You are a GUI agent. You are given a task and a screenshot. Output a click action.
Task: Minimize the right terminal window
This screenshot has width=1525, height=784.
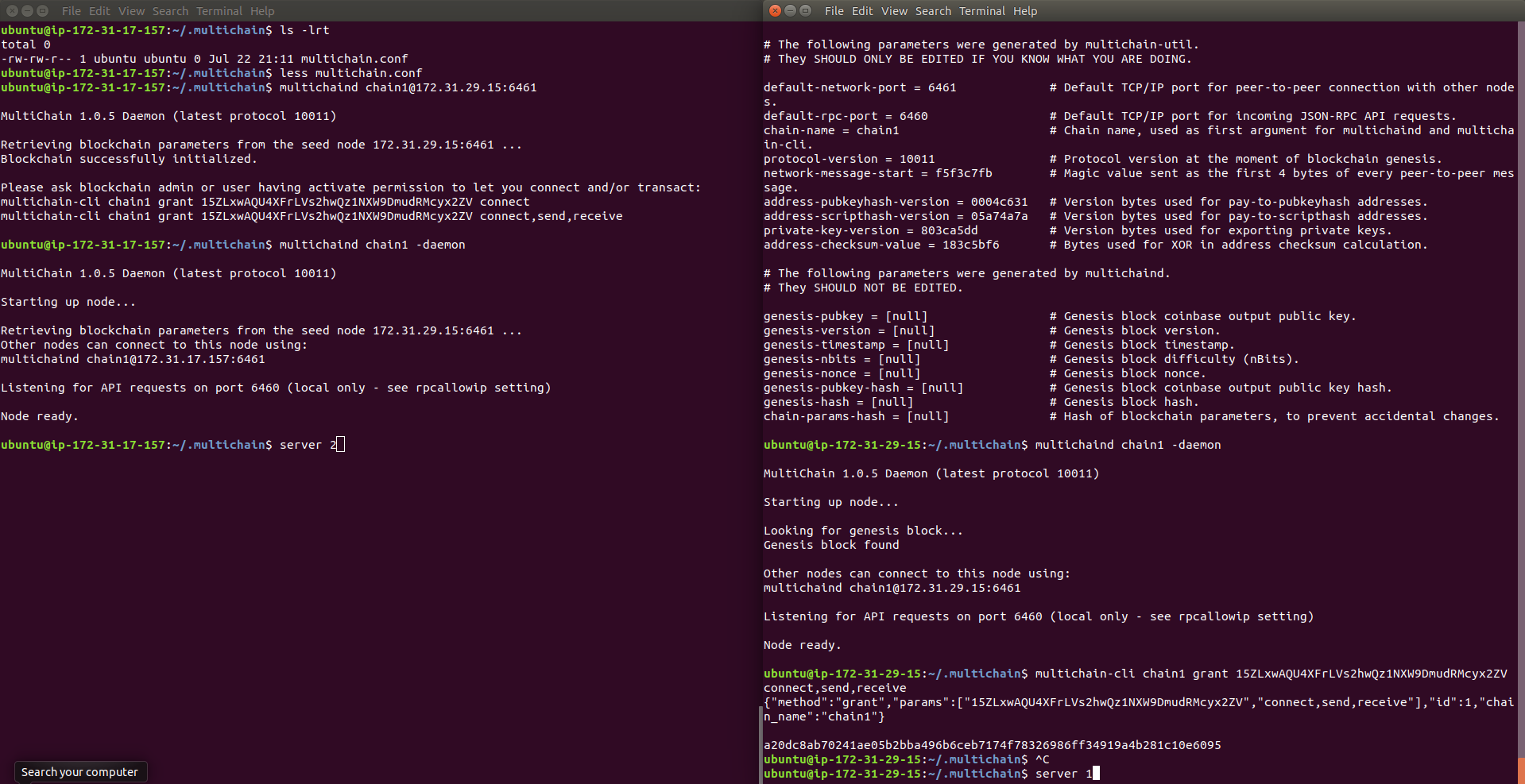(x=790, y=10)
